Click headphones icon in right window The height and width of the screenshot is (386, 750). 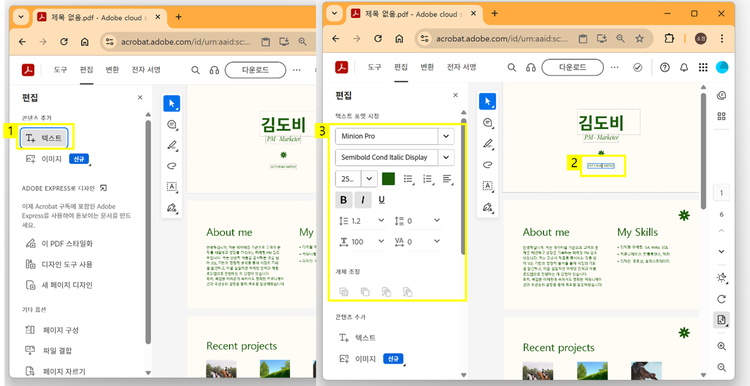[530, 67]
